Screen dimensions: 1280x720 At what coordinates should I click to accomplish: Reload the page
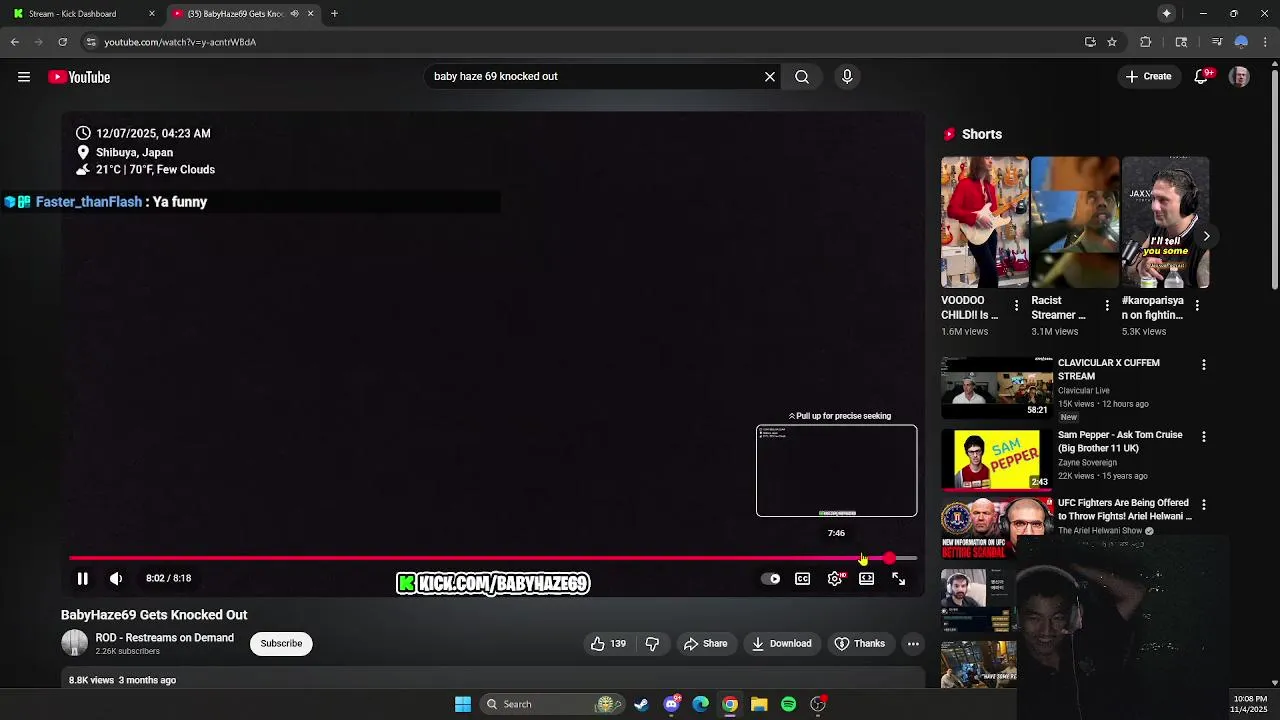(63, 42)
